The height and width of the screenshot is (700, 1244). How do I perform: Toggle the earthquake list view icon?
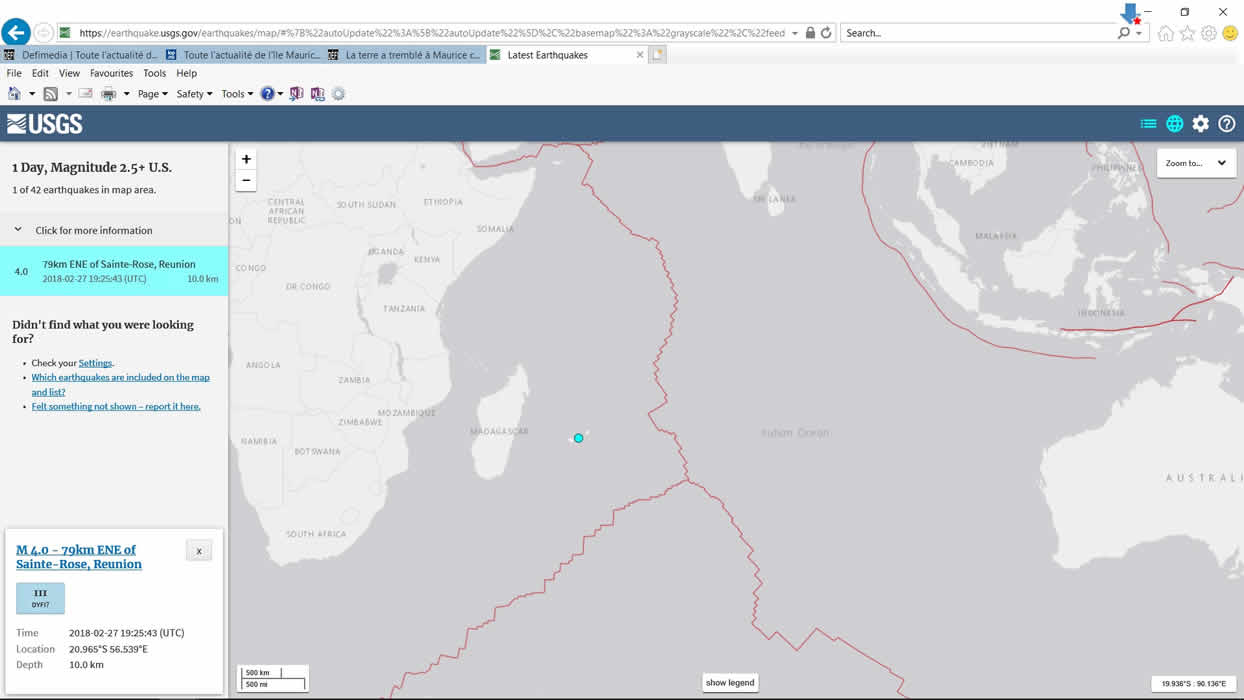1148,124
